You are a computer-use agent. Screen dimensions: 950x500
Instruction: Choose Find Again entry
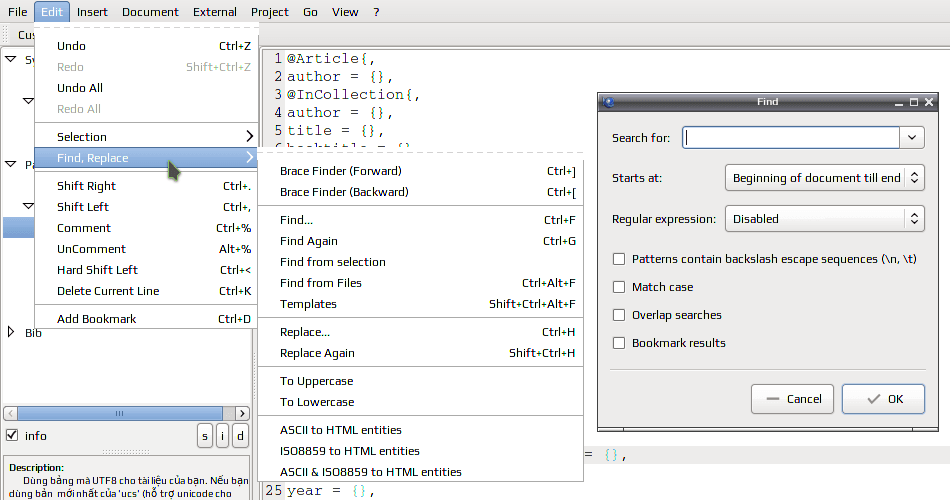pyautogui.click(x=420, y=241)
